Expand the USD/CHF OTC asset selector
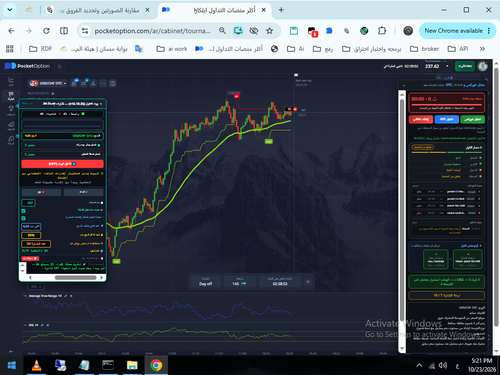 (48, 83)
